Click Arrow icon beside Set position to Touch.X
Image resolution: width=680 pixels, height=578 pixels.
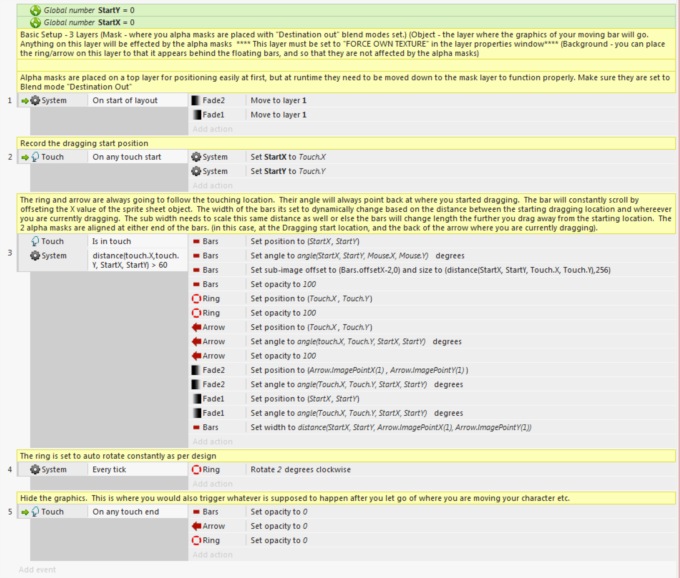point(196,327)
